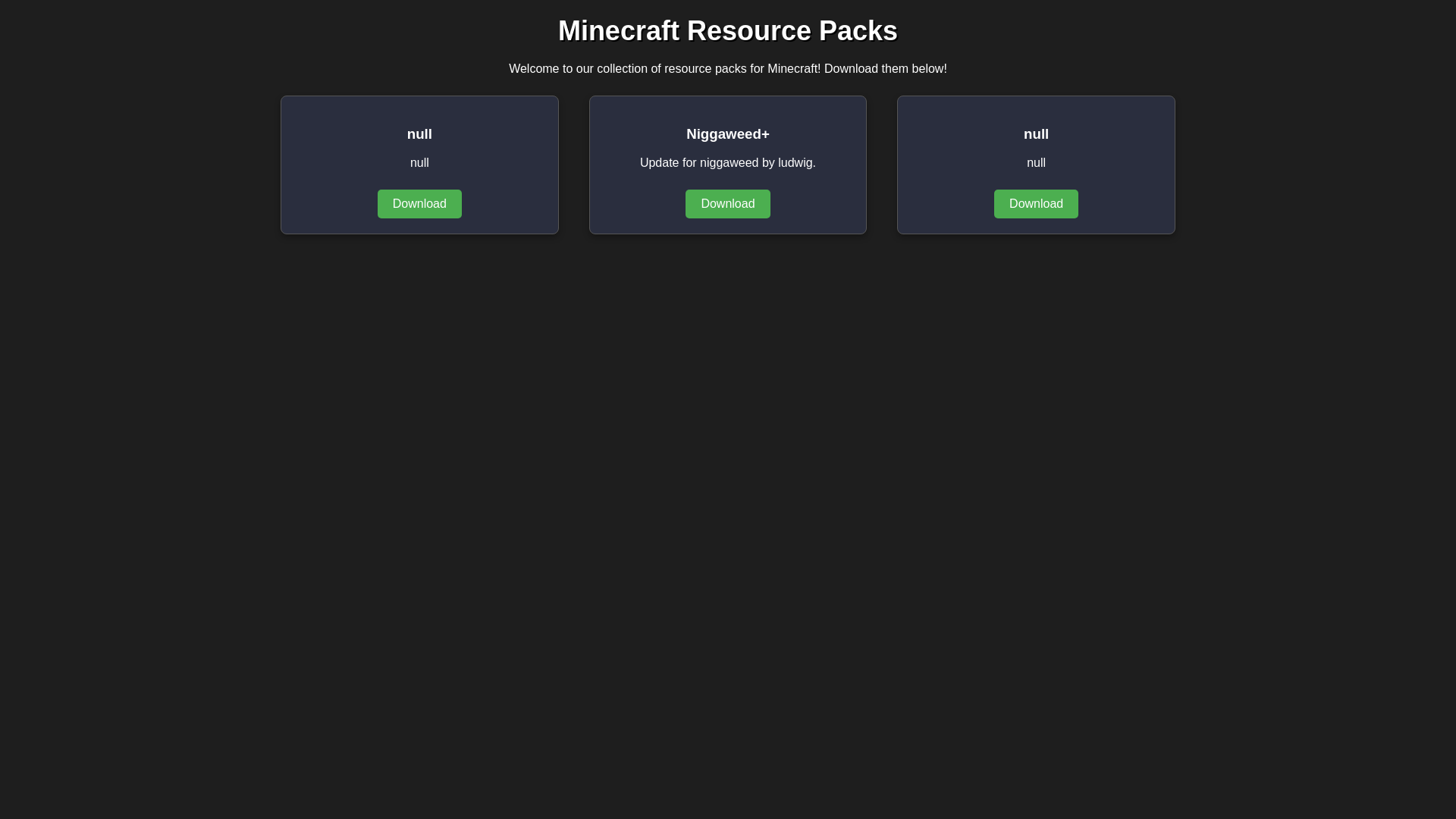Image resolution: width=1456 pixels, height=819 pixels.
Task: Click the bold 'null' title of left card
Action: pyautogui.click(x=419, y=134)
